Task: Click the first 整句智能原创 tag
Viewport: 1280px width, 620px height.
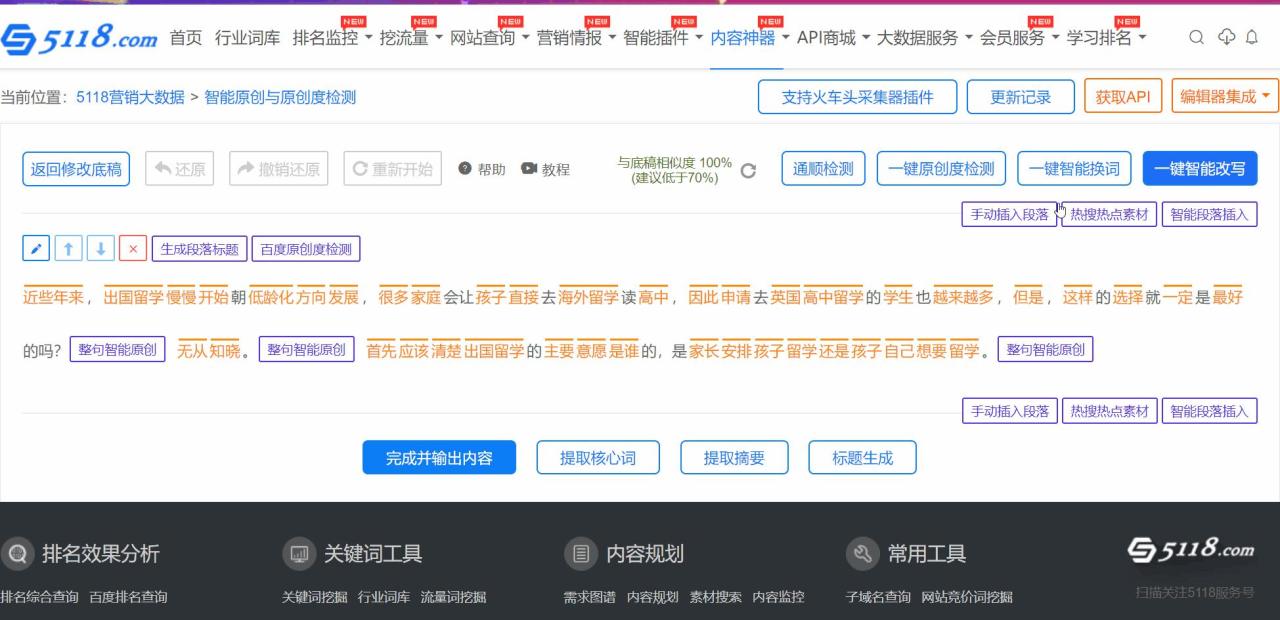Action: pyautogui.click(x=118, y=350)
